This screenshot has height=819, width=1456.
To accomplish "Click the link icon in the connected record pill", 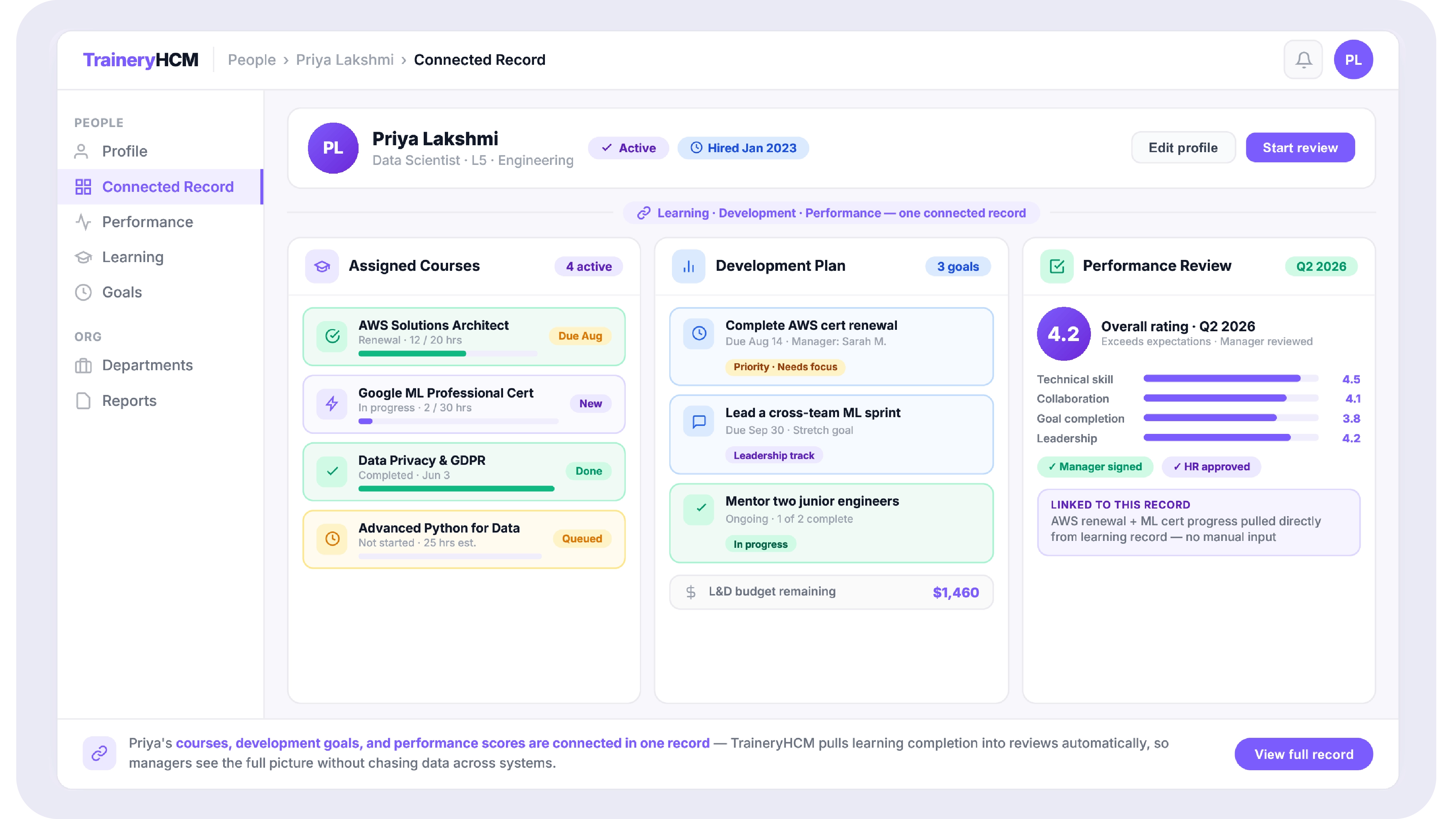I will click(x=643, y=213).
